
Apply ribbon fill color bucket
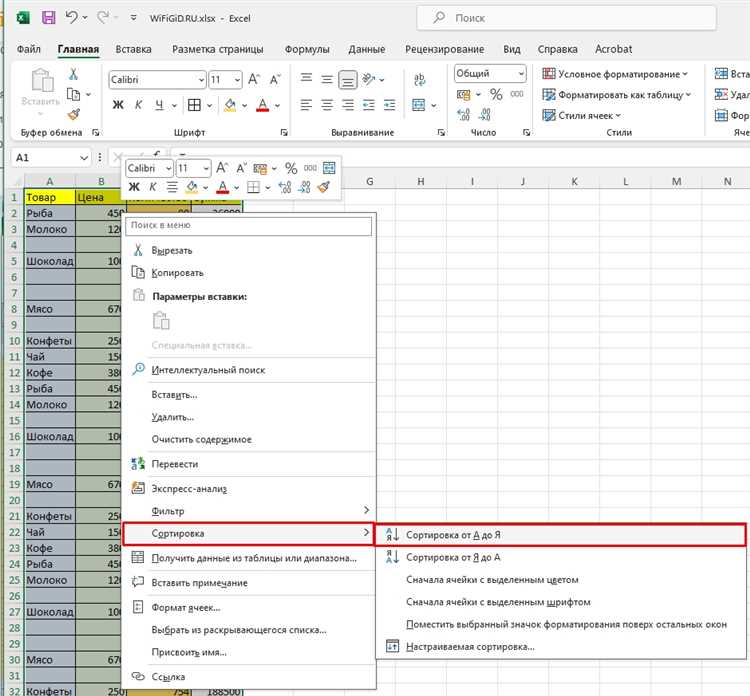tap(230, 105)
